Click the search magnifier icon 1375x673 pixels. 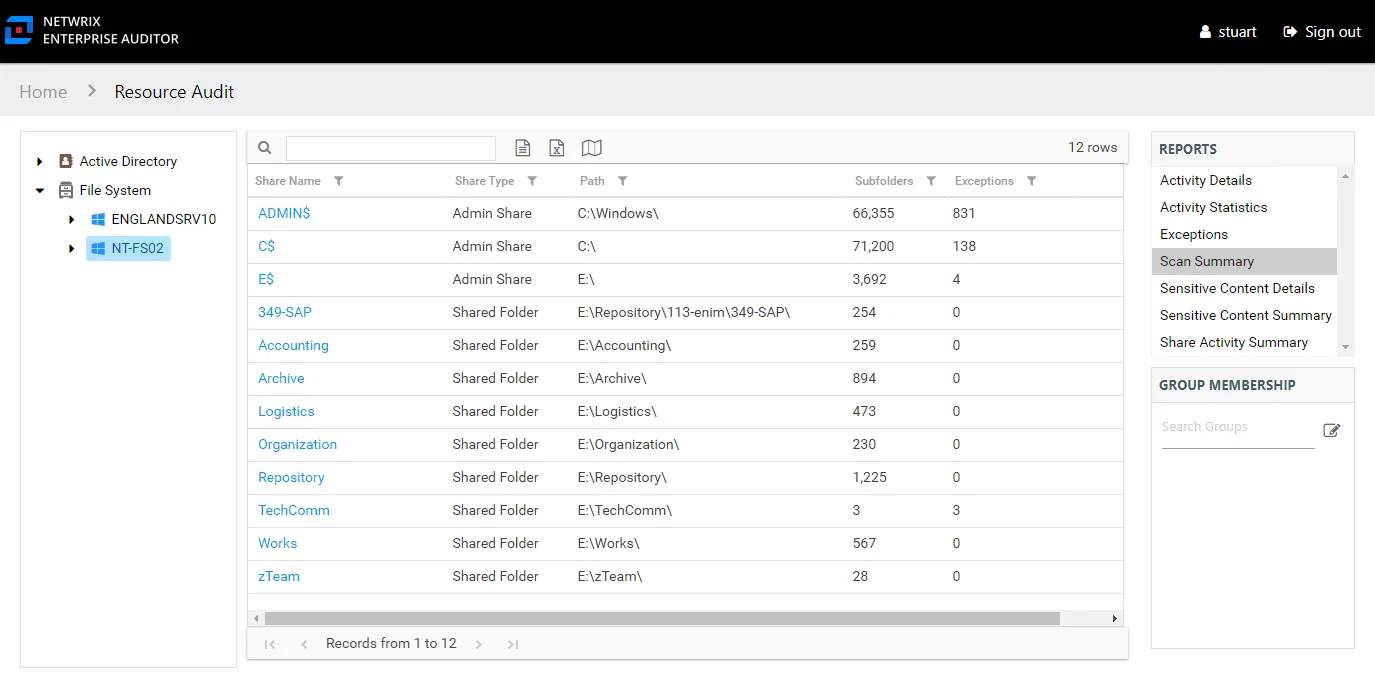point(265,148)
